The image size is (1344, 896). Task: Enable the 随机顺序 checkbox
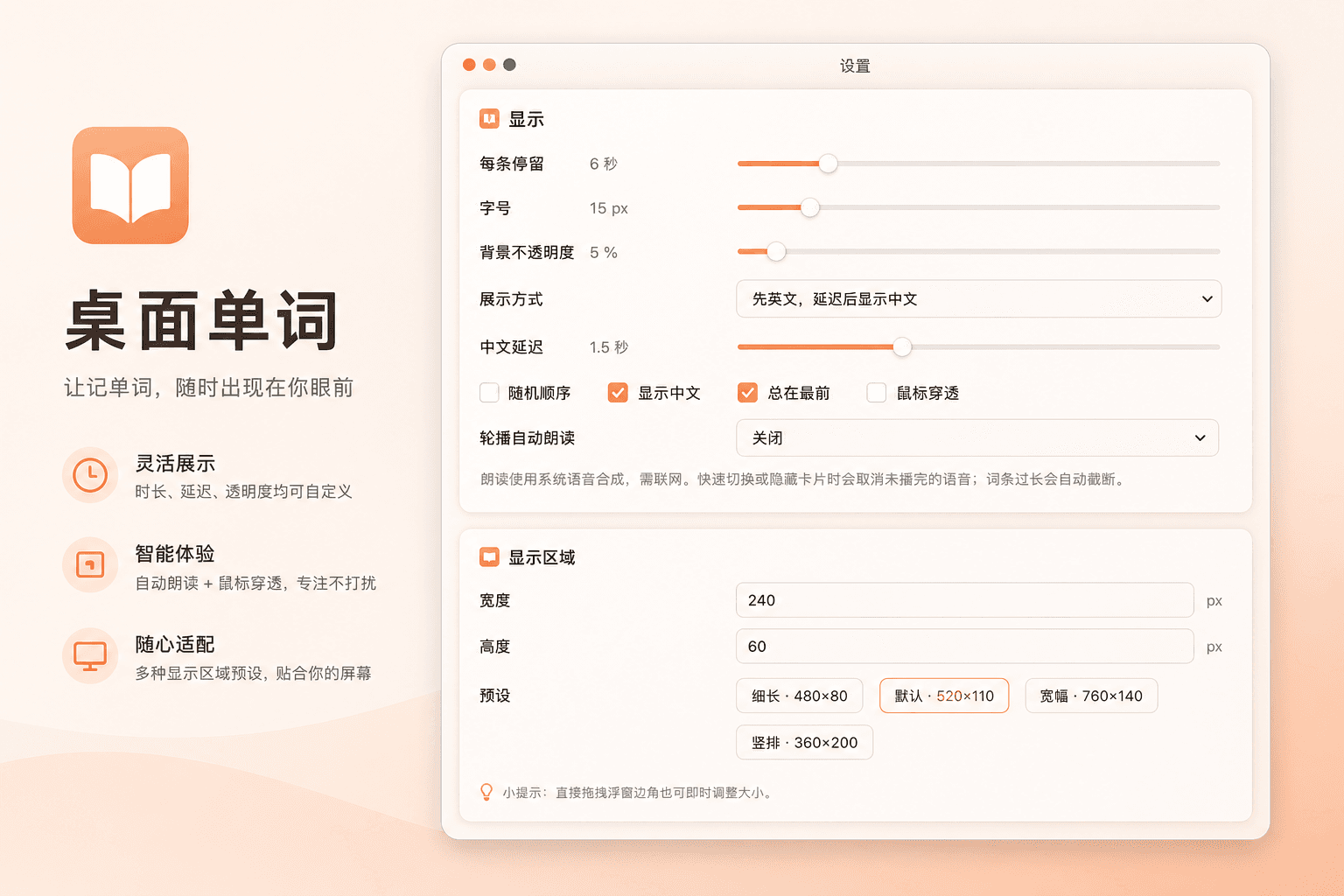tap(489, 393)
